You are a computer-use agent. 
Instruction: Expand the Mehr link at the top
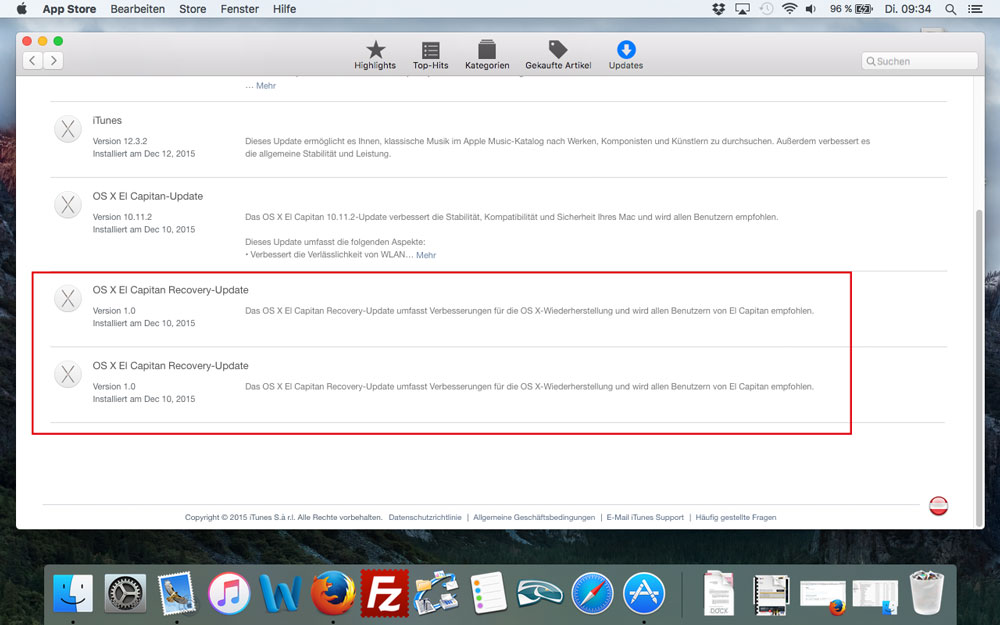coord(266,85)
